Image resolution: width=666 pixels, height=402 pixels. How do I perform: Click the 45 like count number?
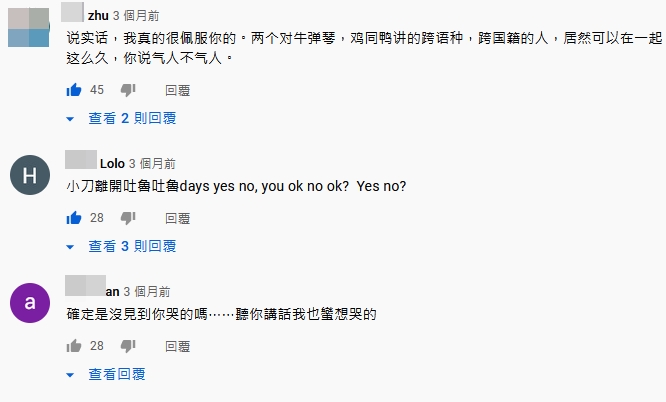(x=97, y=90)
